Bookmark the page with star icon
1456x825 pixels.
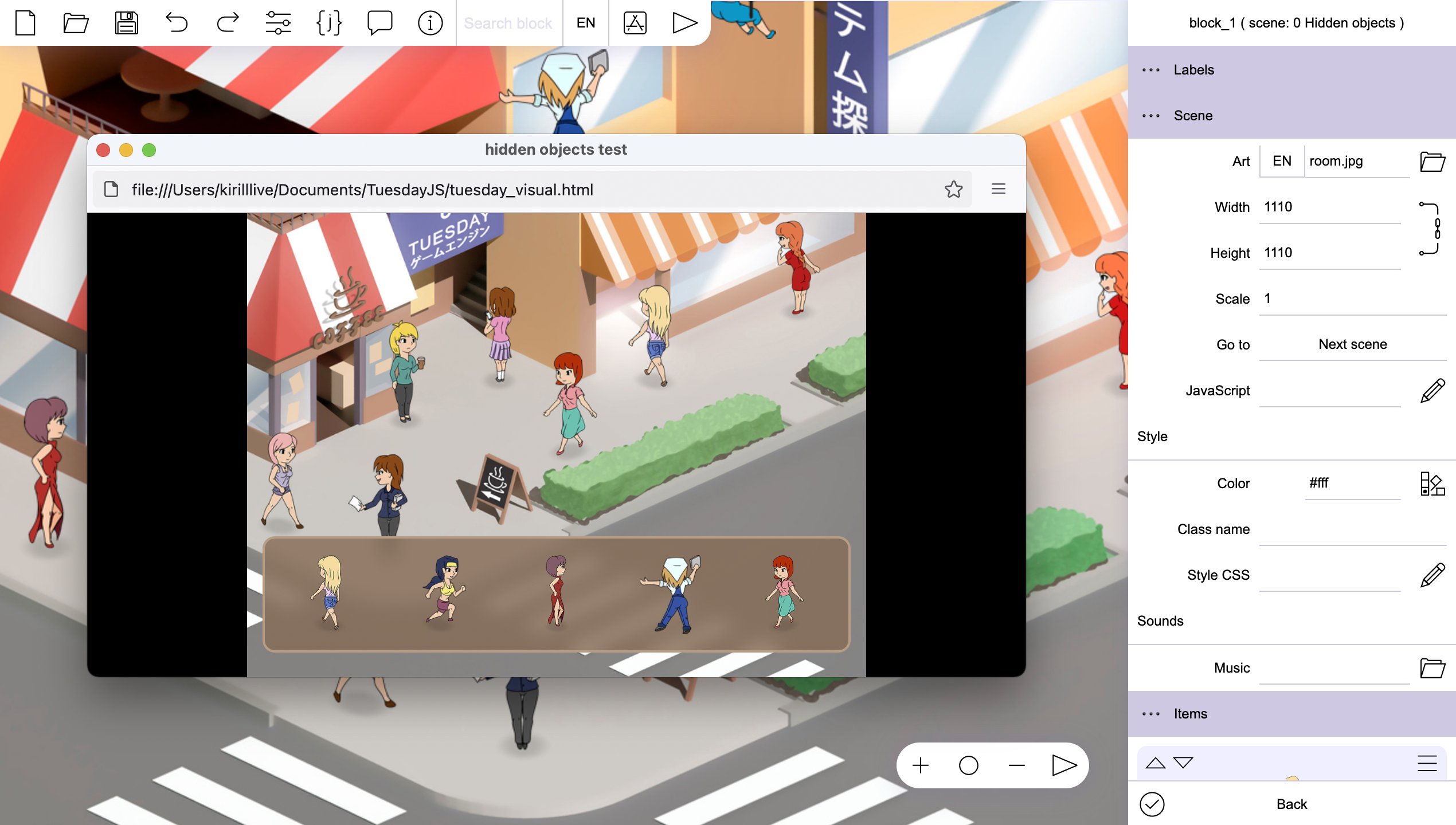(953, 189)
